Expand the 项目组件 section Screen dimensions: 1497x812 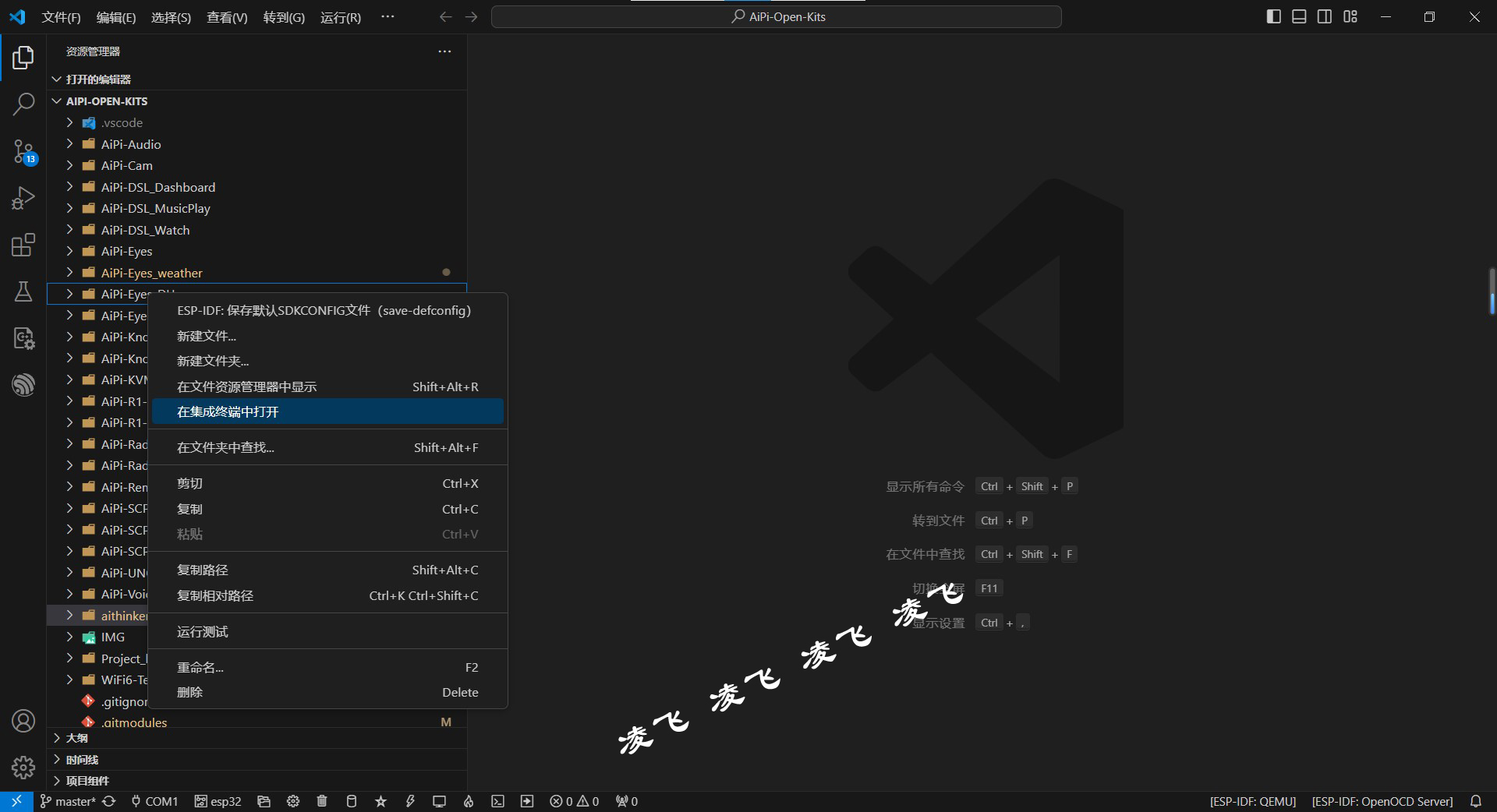pos(257,781)
